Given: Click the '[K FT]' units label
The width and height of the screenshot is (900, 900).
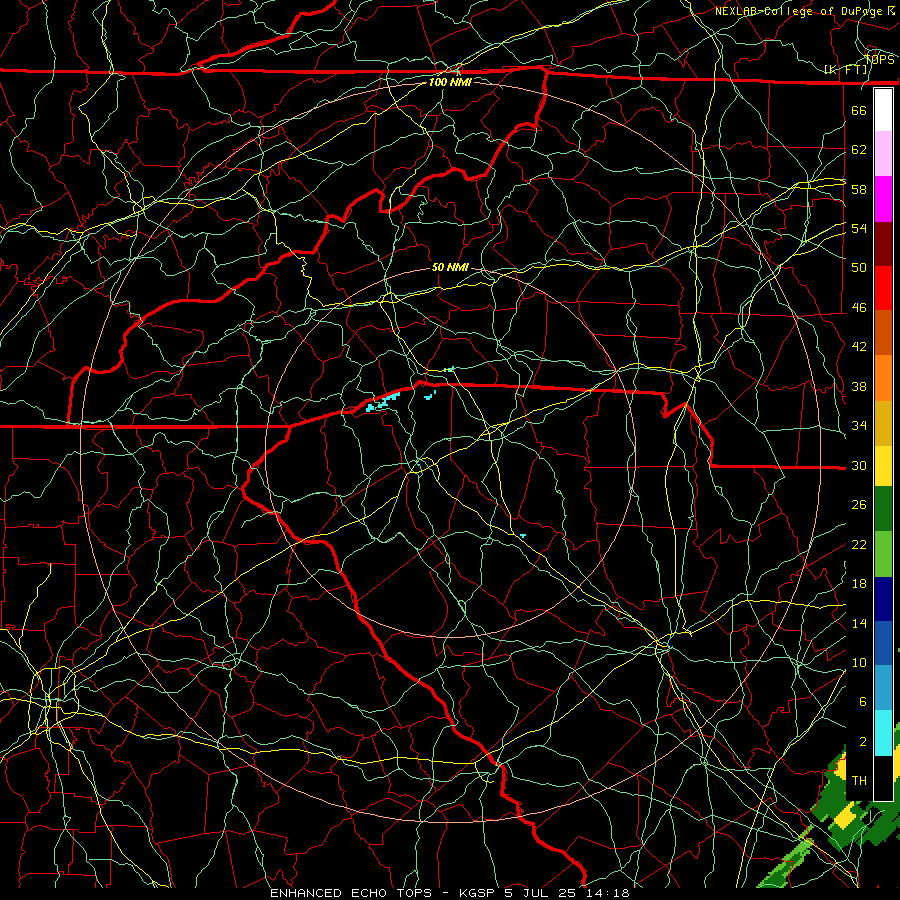Looking at the screenshot, I should tap(846, 70).
